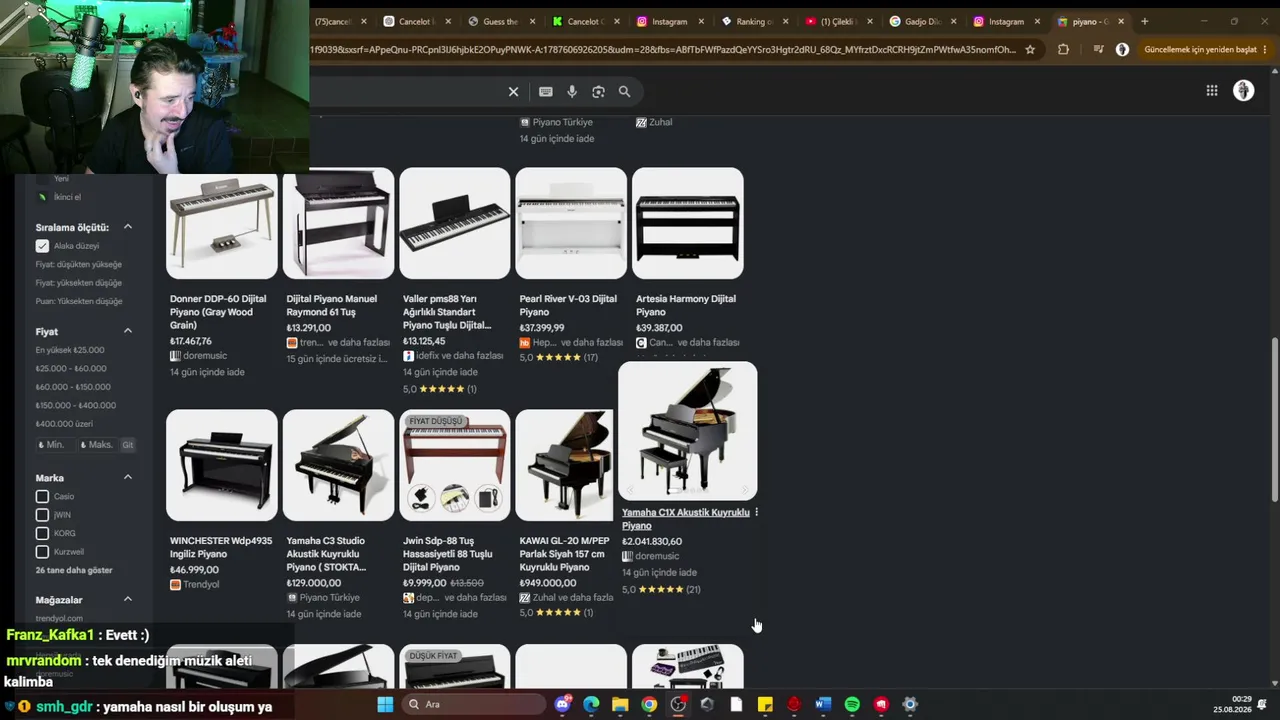Viewport: 1280px width, 720px height.
Task: Open Discord from the taskbar
Action: 562,704
